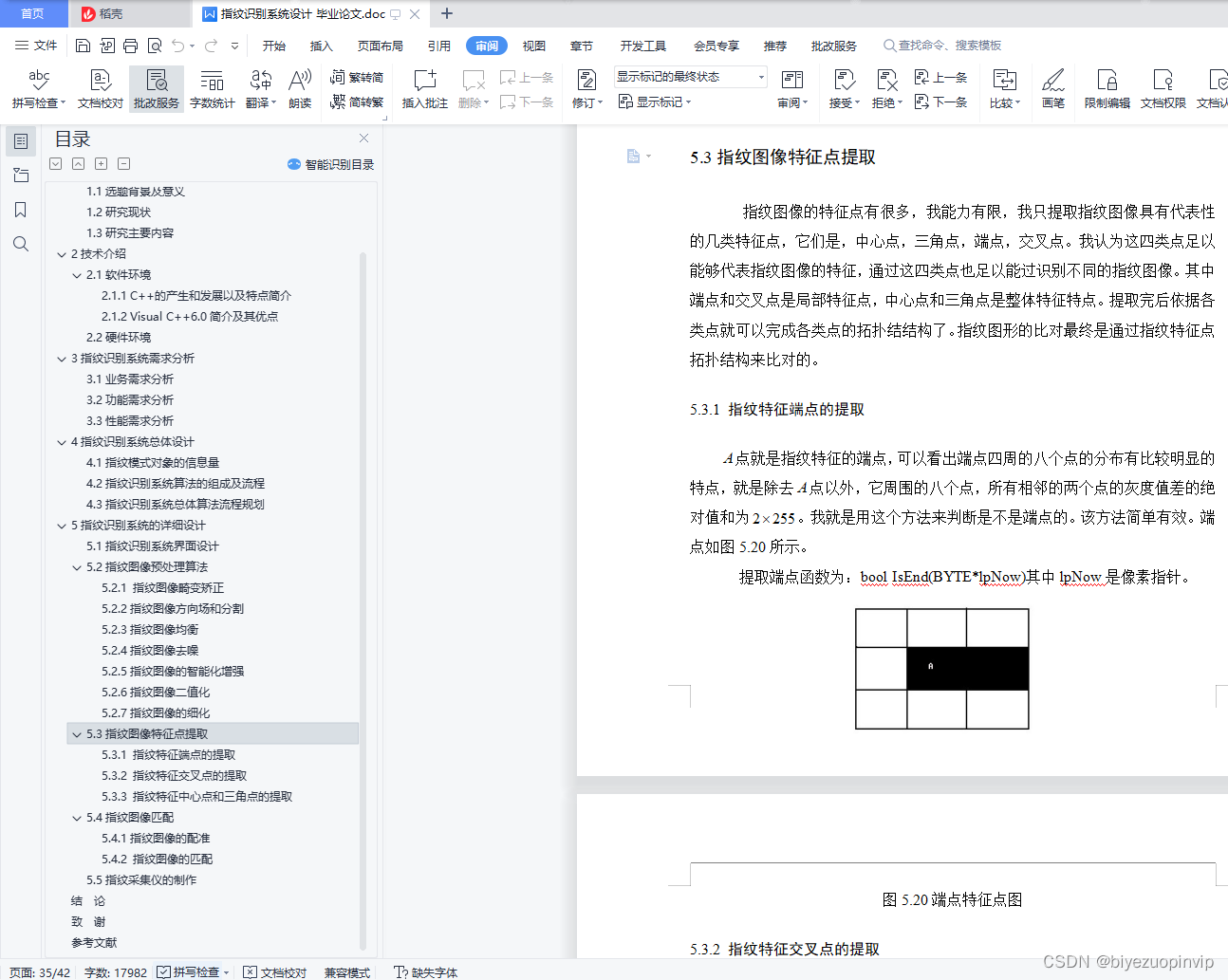Convert traditional to simplified with 繁转简
The image size is (1228, 980).
click(x=357, y=77)
